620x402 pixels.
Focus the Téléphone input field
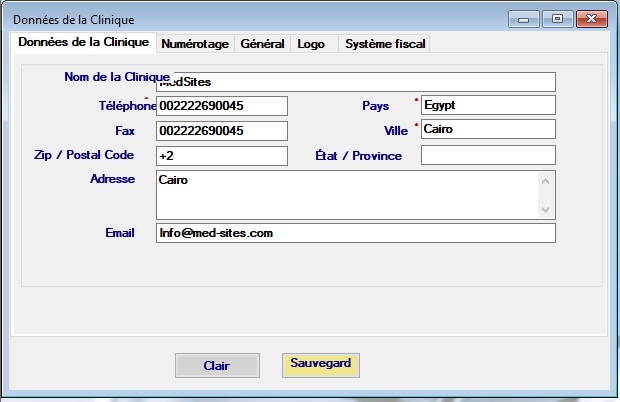coord(221,105)
